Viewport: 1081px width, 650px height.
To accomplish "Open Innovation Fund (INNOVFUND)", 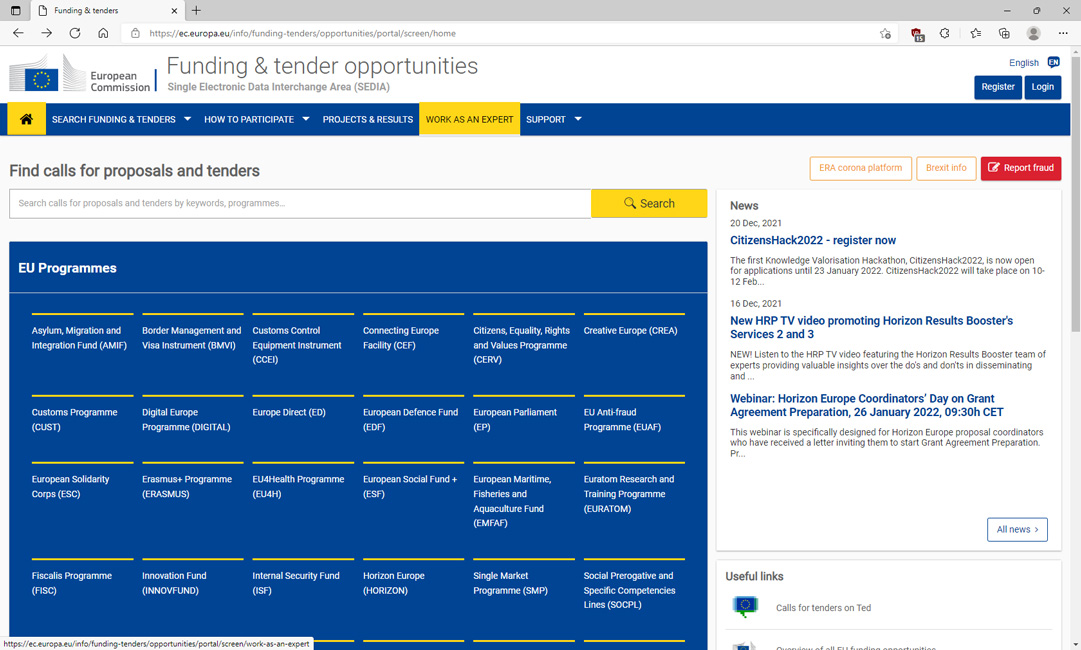I will (174, 583).
